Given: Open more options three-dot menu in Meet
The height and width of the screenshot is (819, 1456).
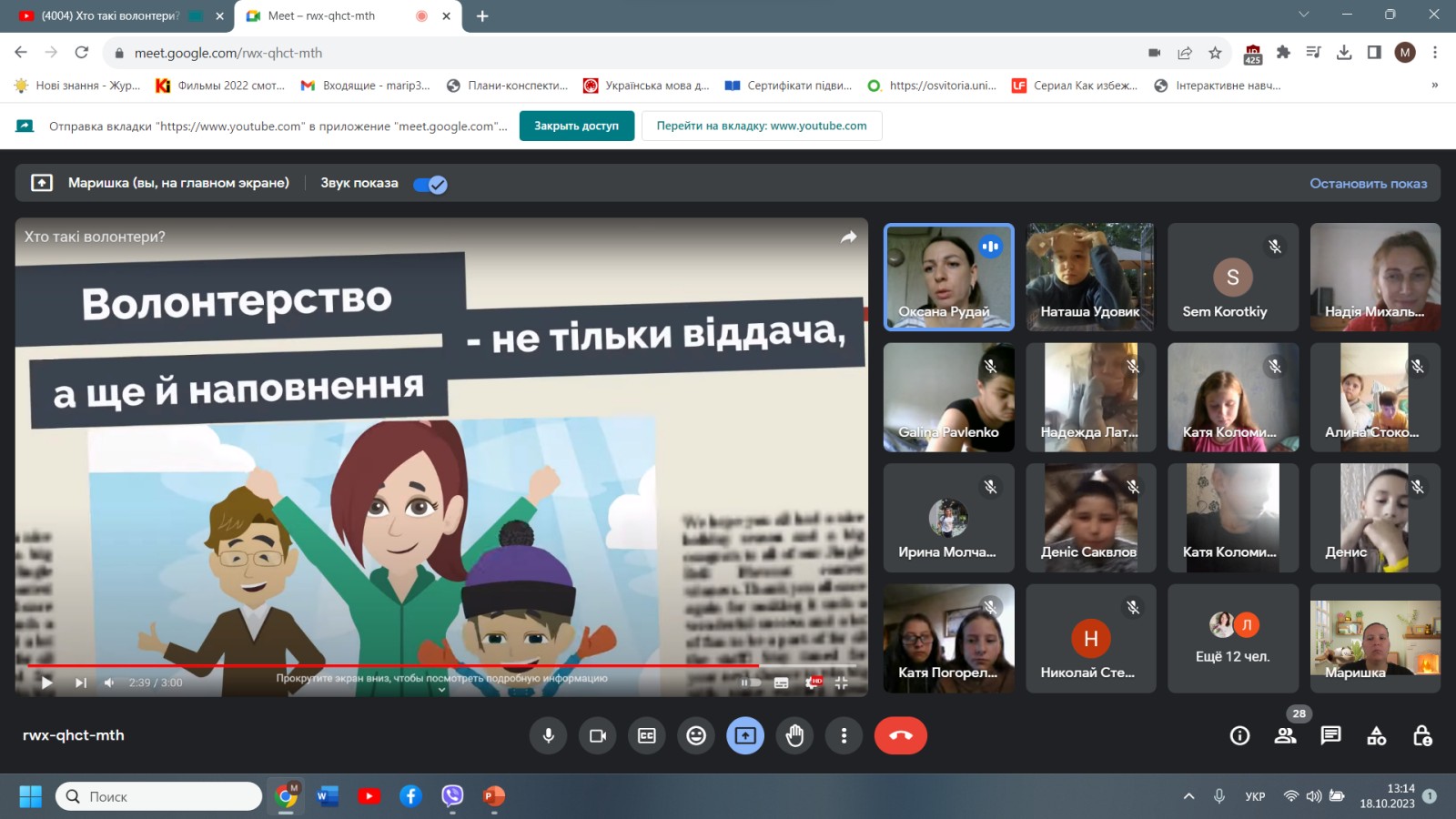Looking at the screenshot, I should pyautogui.click(x=844, y=735).
